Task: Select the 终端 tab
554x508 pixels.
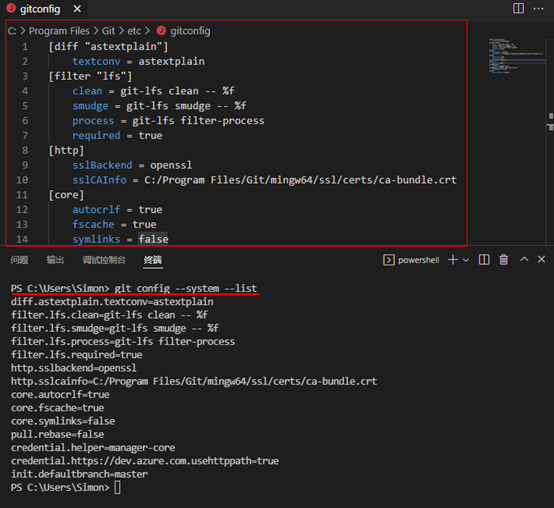Action: pyautogui.click(x=153, y=260)
